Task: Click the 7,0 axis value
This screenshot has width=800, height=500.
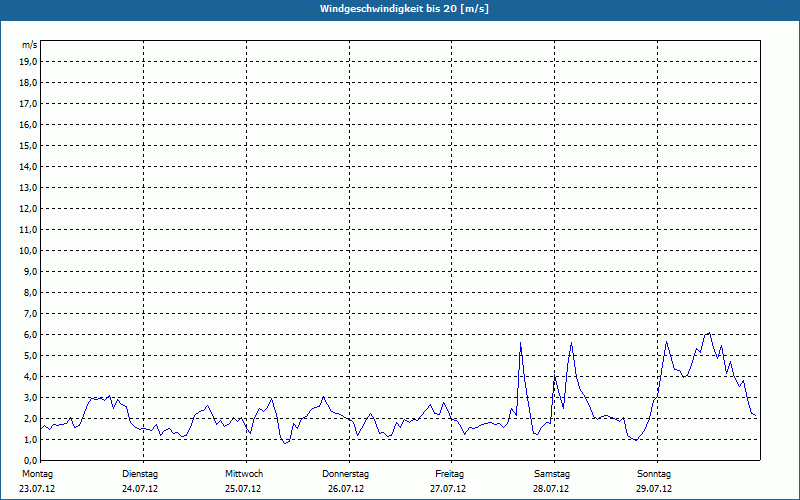Action: pyautogui.click(x=30, y=313)
